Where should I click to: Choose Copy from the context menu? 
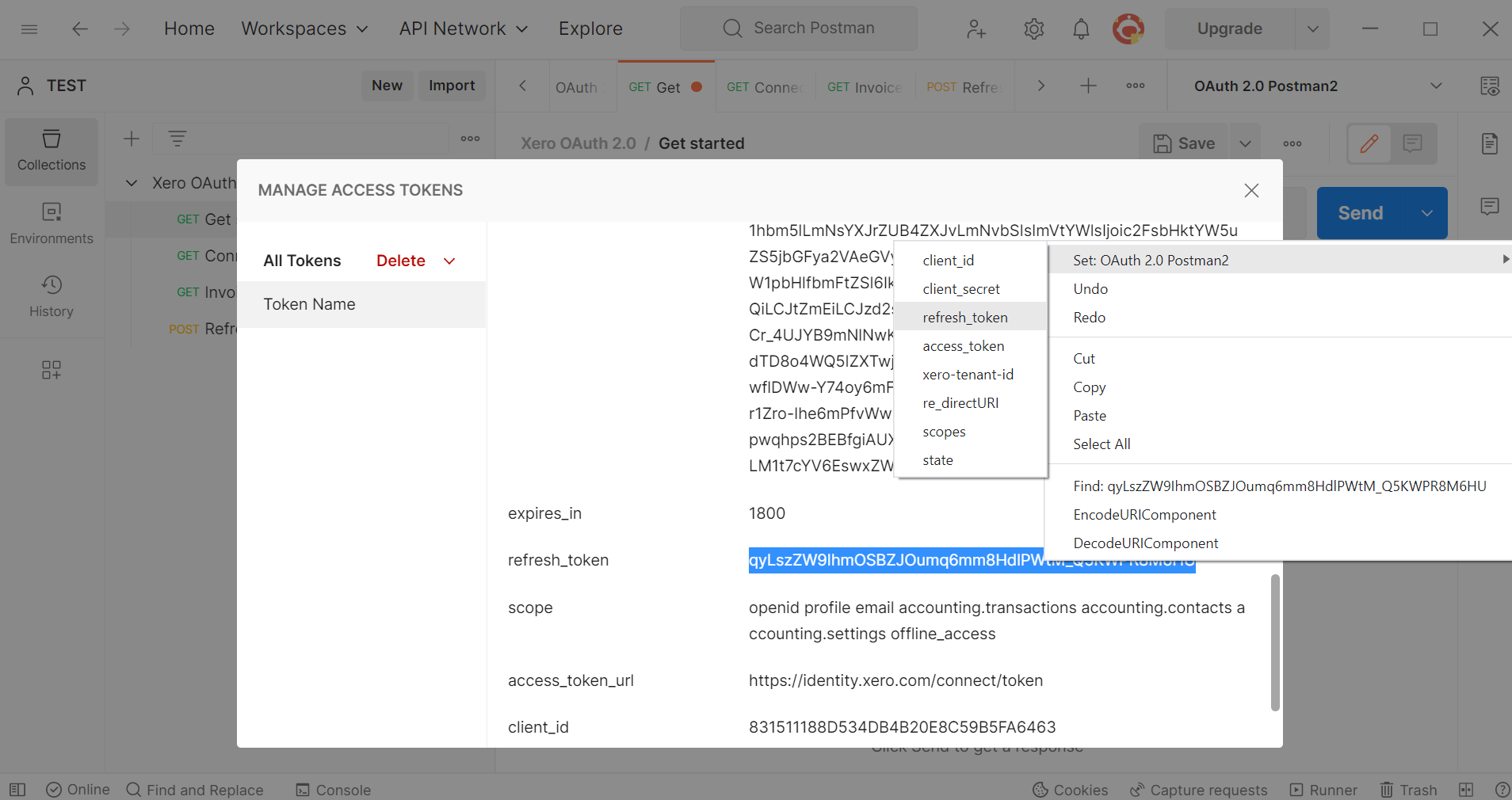pyautogui.click(x=1089, y=387)
